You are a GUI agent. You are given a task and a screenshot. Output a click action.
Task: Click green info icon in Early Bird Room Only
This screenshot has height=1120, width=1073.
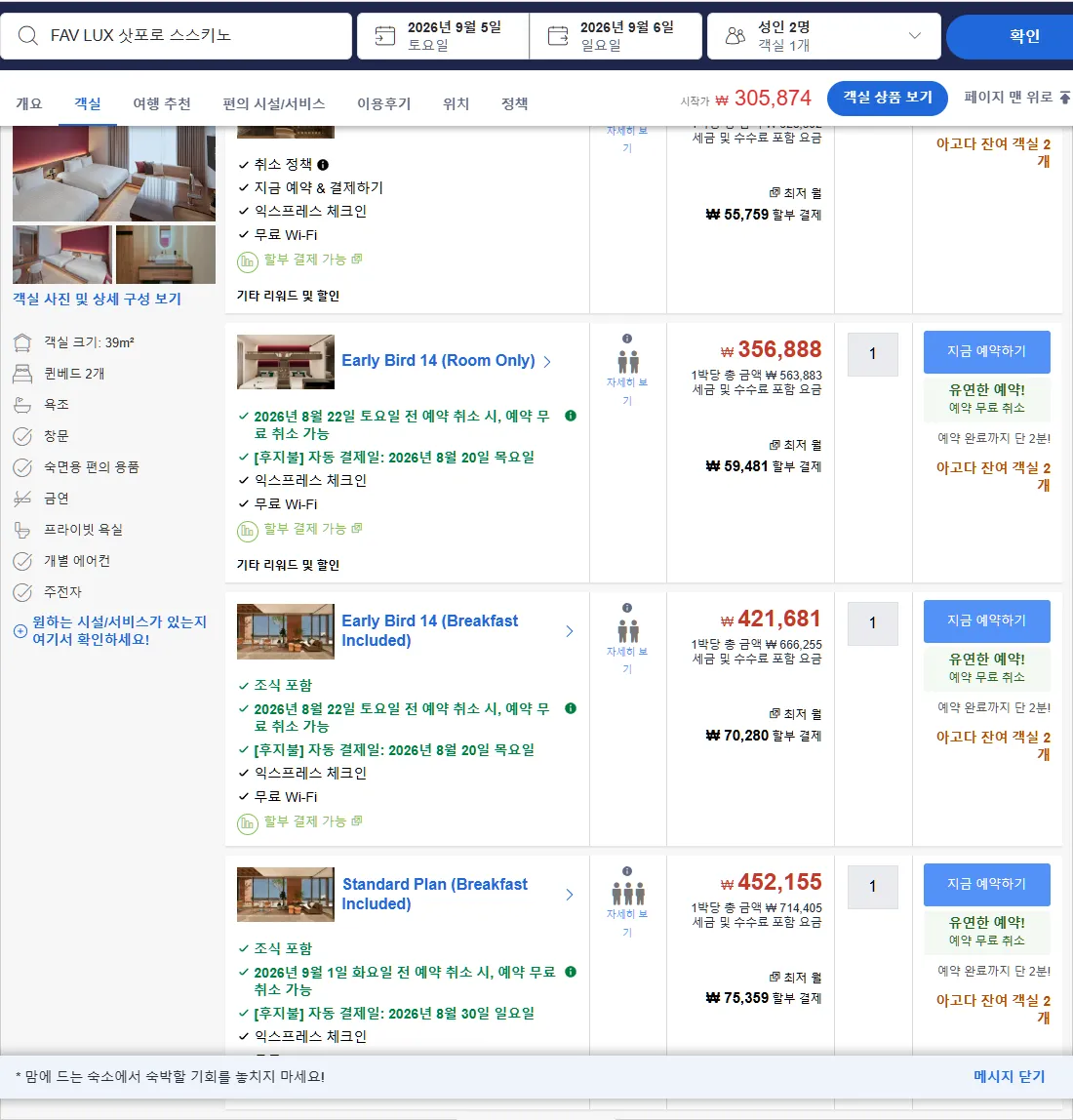[571, 416]
